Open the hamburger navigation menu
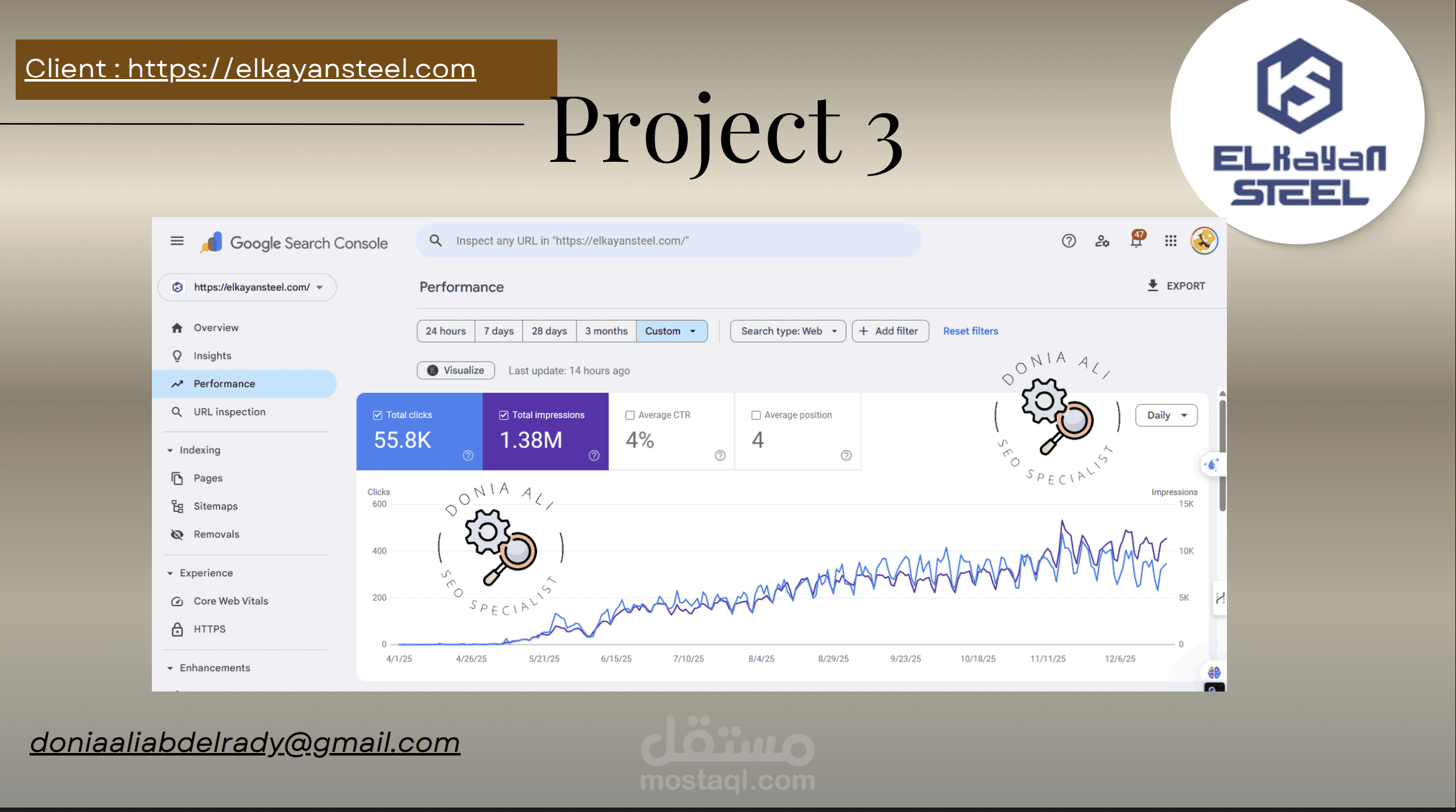Viewport: 1456px width, 812px height. pos(177,240)
